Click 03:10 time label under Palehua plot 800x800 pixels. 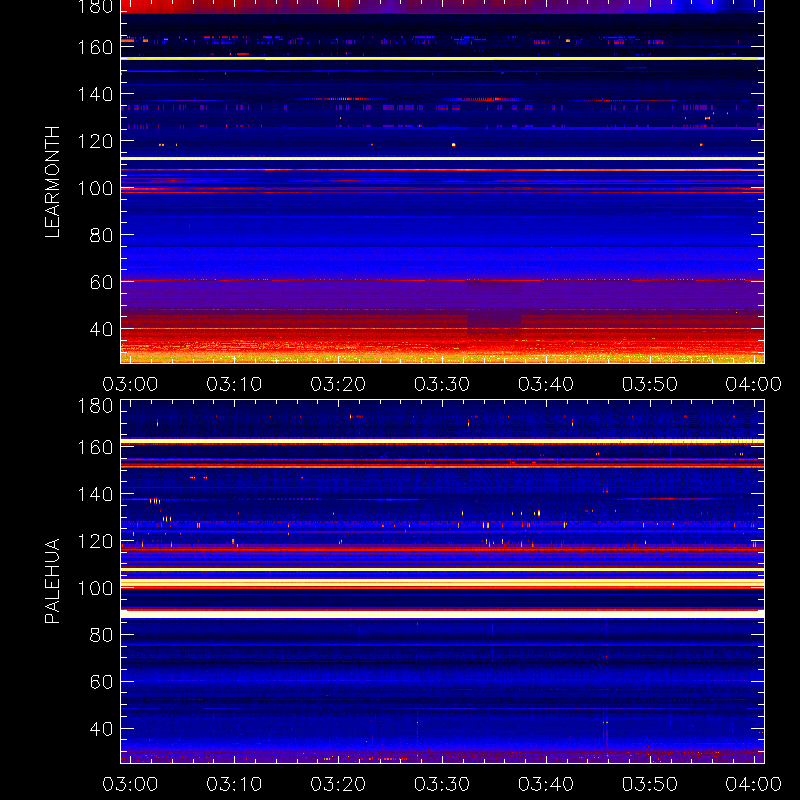click(234, 784)
